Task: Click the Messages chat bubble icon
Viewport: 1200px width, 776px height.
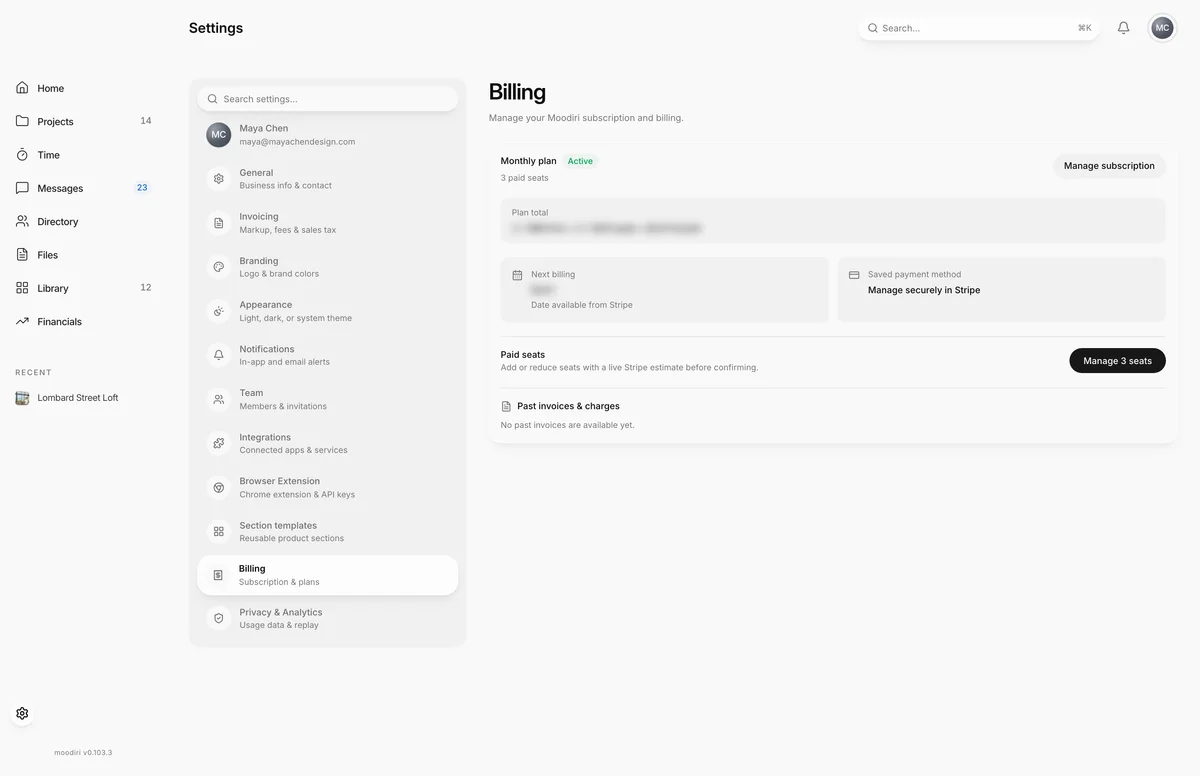Action: (22, 188)
